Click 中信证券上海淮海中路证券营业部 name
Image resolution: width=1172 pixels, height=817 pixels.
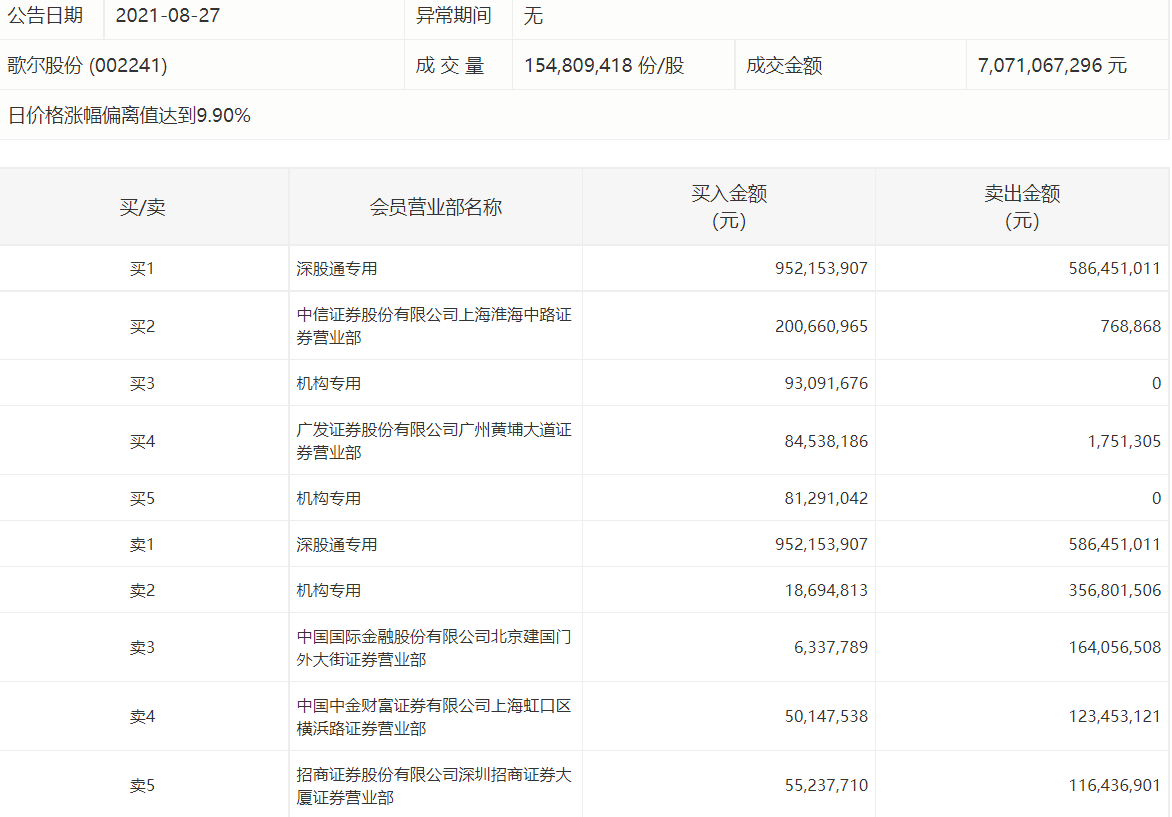click(434, 326)
